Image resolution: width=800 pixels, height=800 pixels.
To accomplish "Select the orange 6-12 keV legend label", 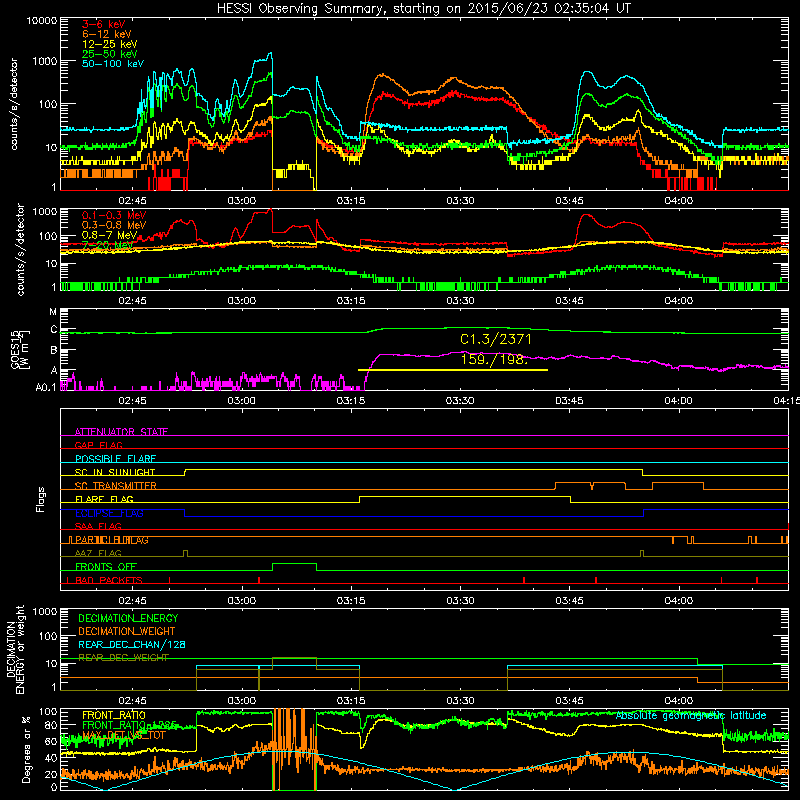I will [107, 34].
